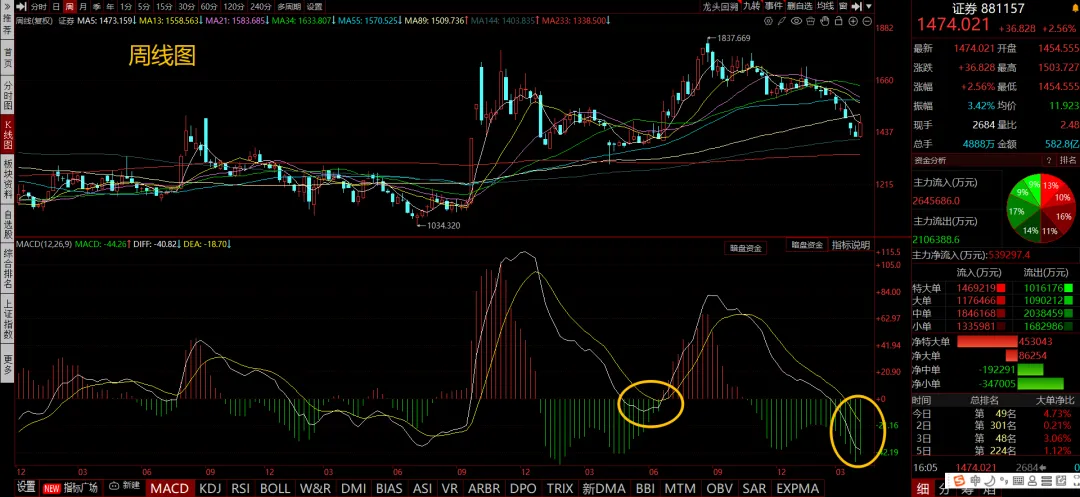Click 新建 to create indicator
The image size is (1080, 497).
pyautogui.click(x=124, y=487)
